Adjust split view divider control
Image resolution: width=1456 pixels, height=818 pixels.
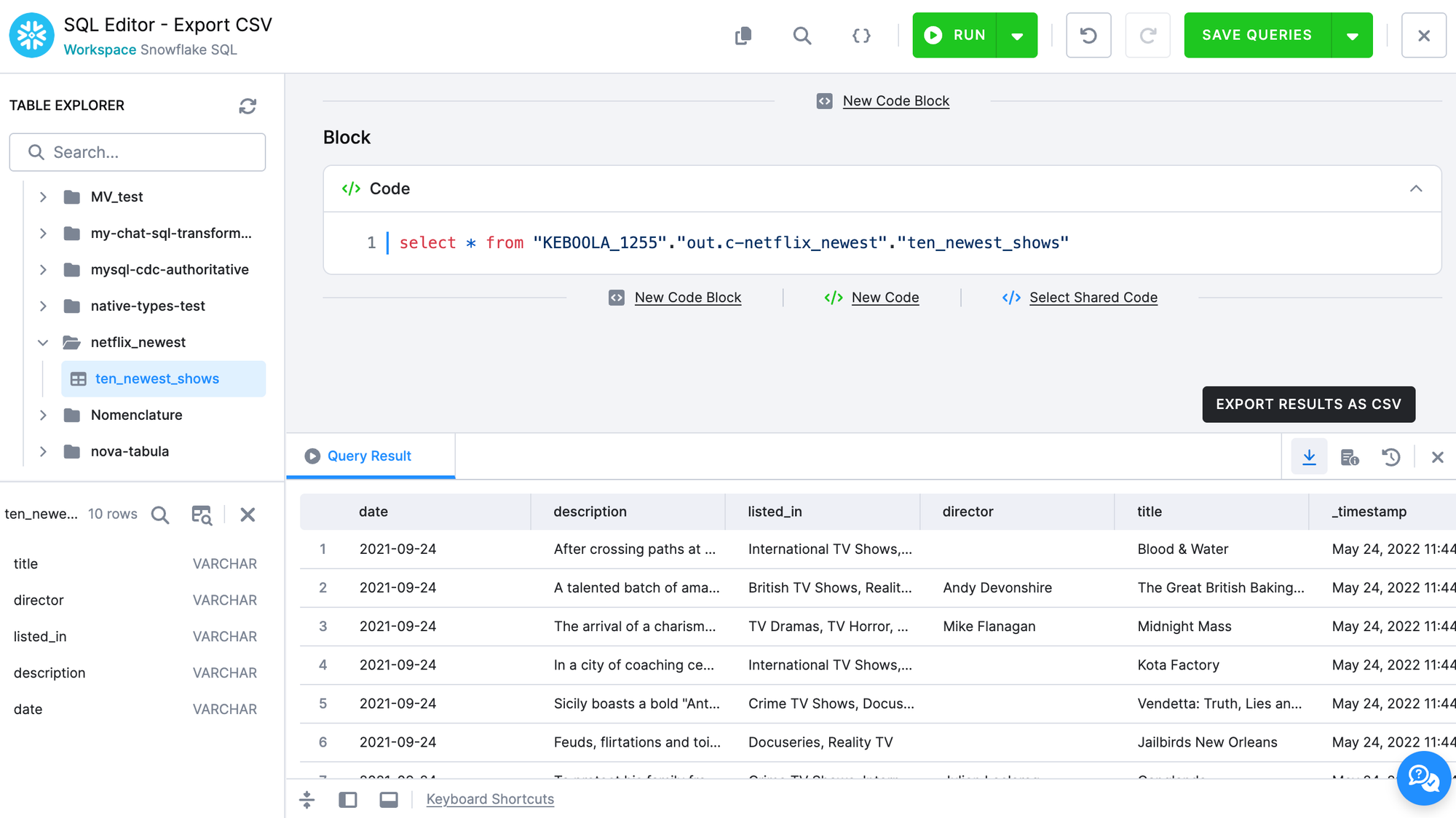(x=307, y=798)
